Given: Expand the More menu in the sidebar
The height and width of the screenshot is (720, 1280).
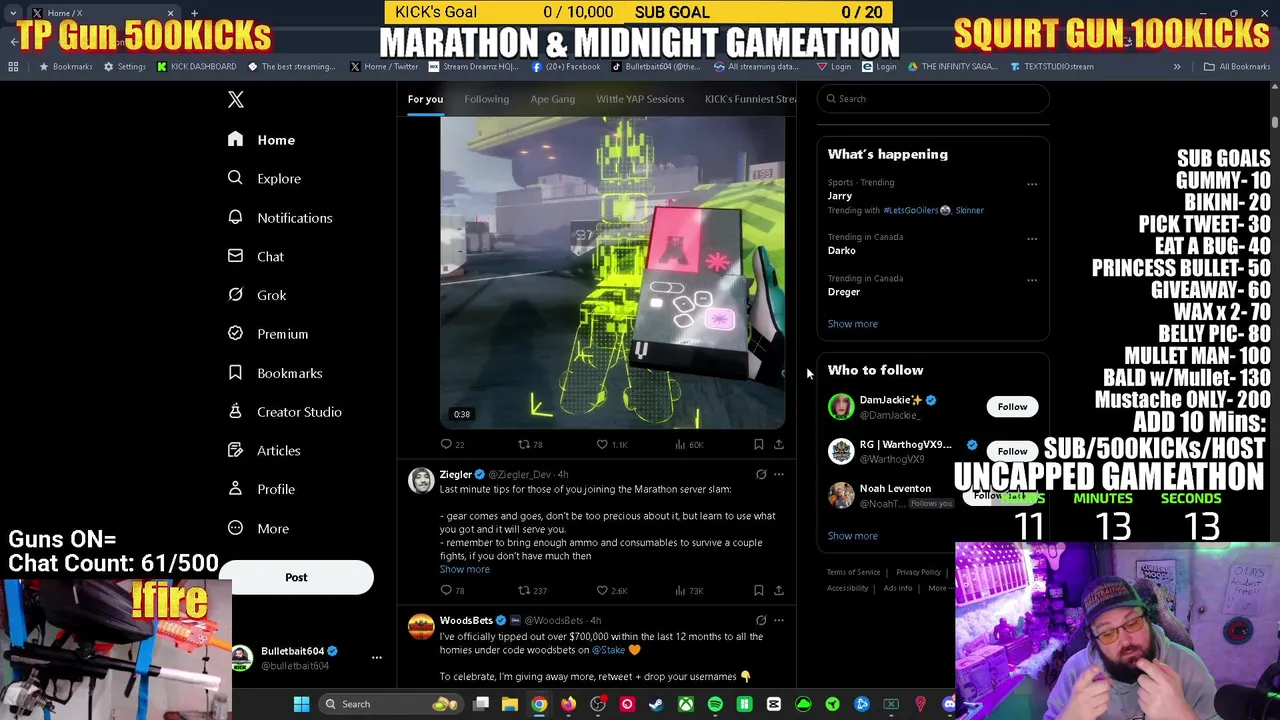Looking at the screenshot, I should [x=258, y=528].
